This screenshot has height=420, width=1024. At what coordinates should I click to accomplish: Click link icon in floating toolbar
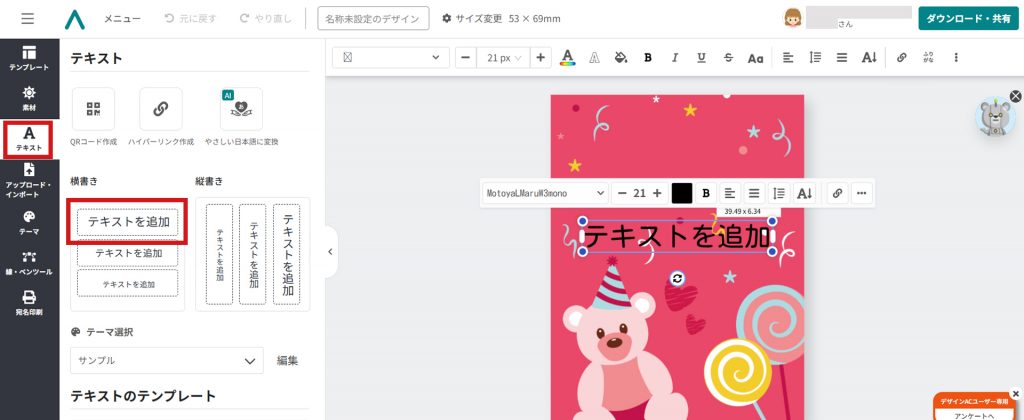click(x=837, y=193)
